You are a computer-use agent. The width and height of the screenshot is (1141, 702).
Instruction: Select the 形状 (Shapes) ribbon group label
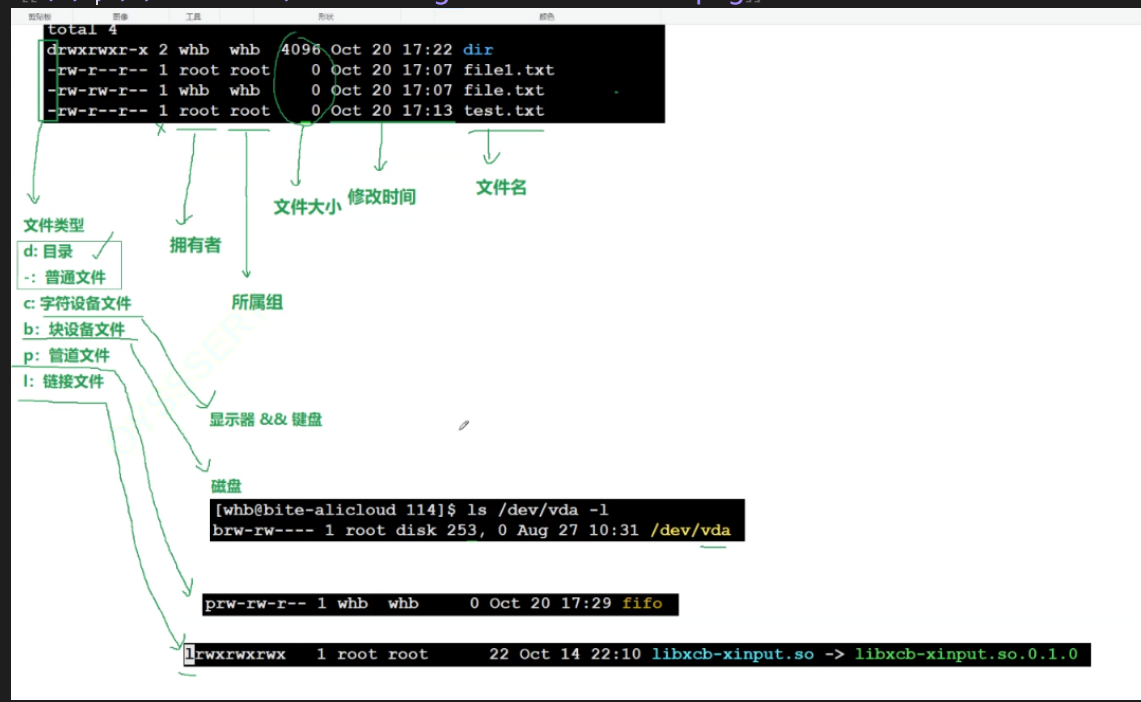coord(326,17)
